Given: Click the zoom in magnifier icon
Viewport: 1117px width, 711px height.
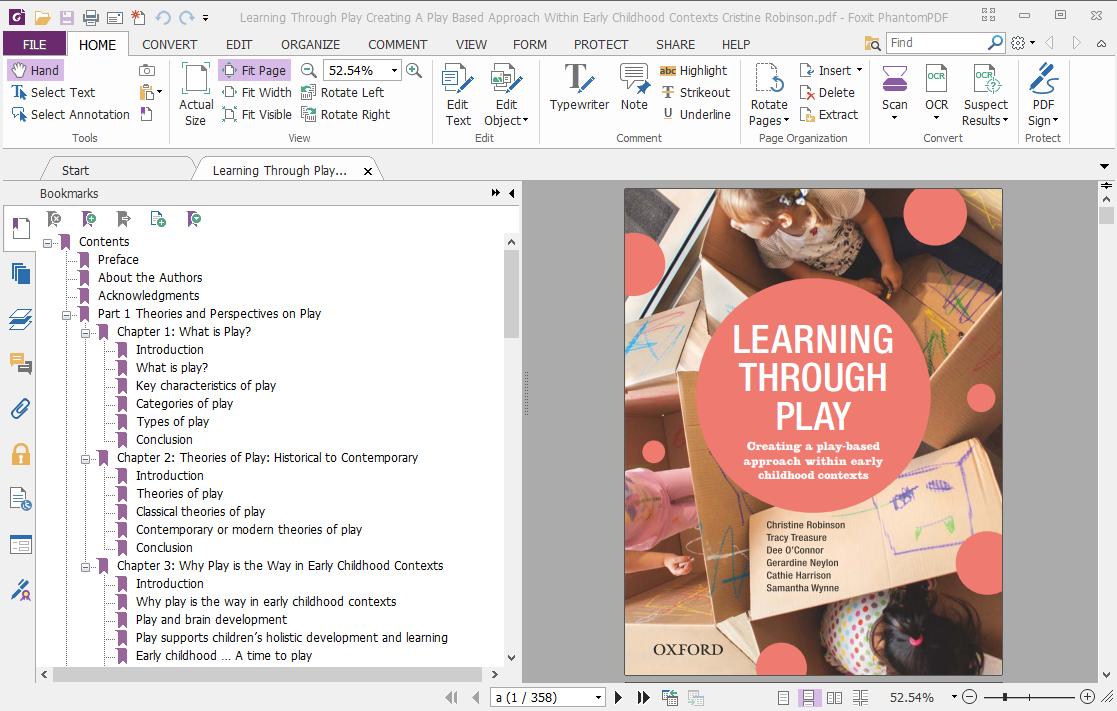Looking at the screenshot, I should [x=414, y=70].
